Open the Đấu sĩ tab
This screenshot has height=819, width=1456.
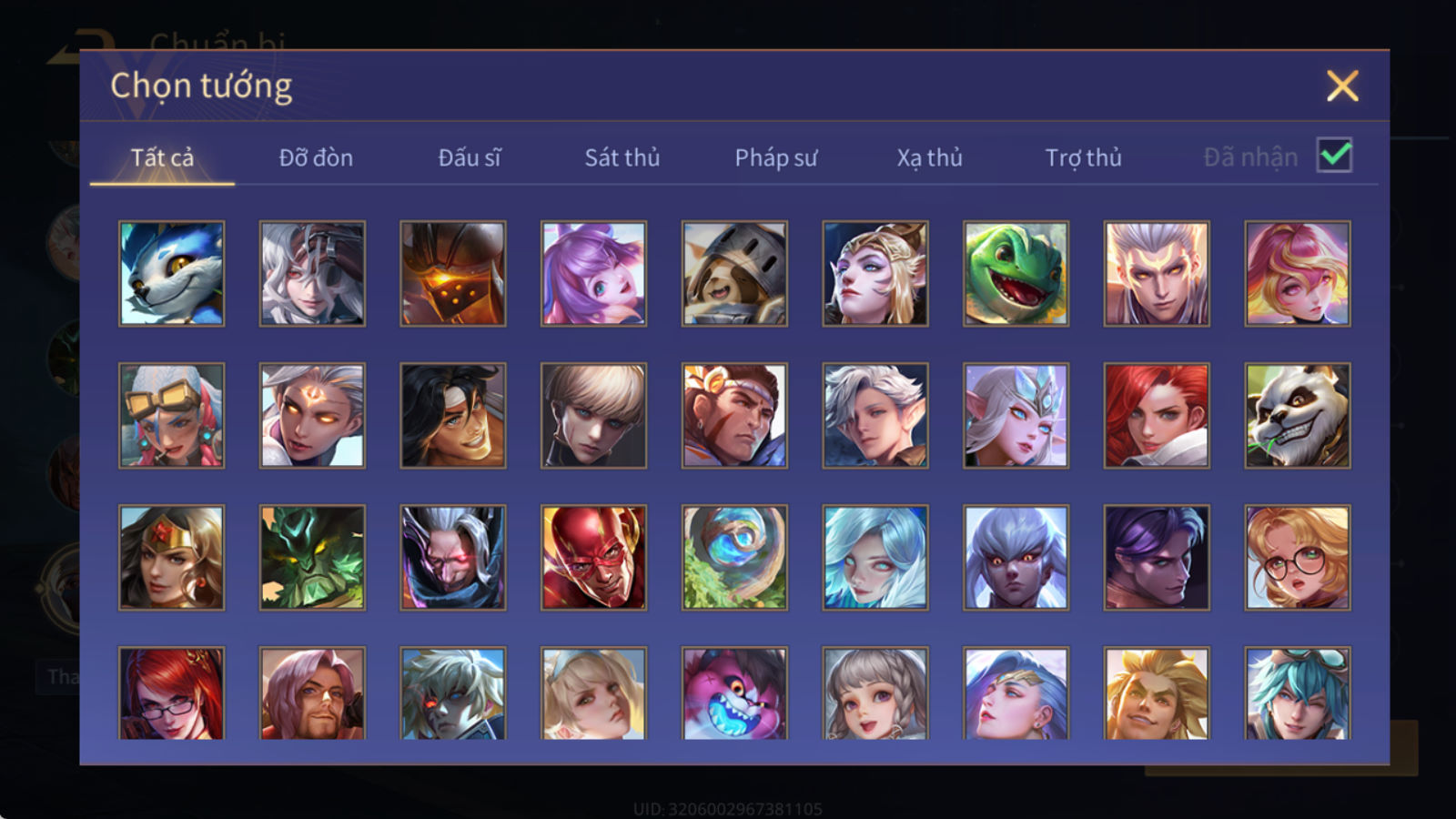pyautogui.click(x=470, y=157)
